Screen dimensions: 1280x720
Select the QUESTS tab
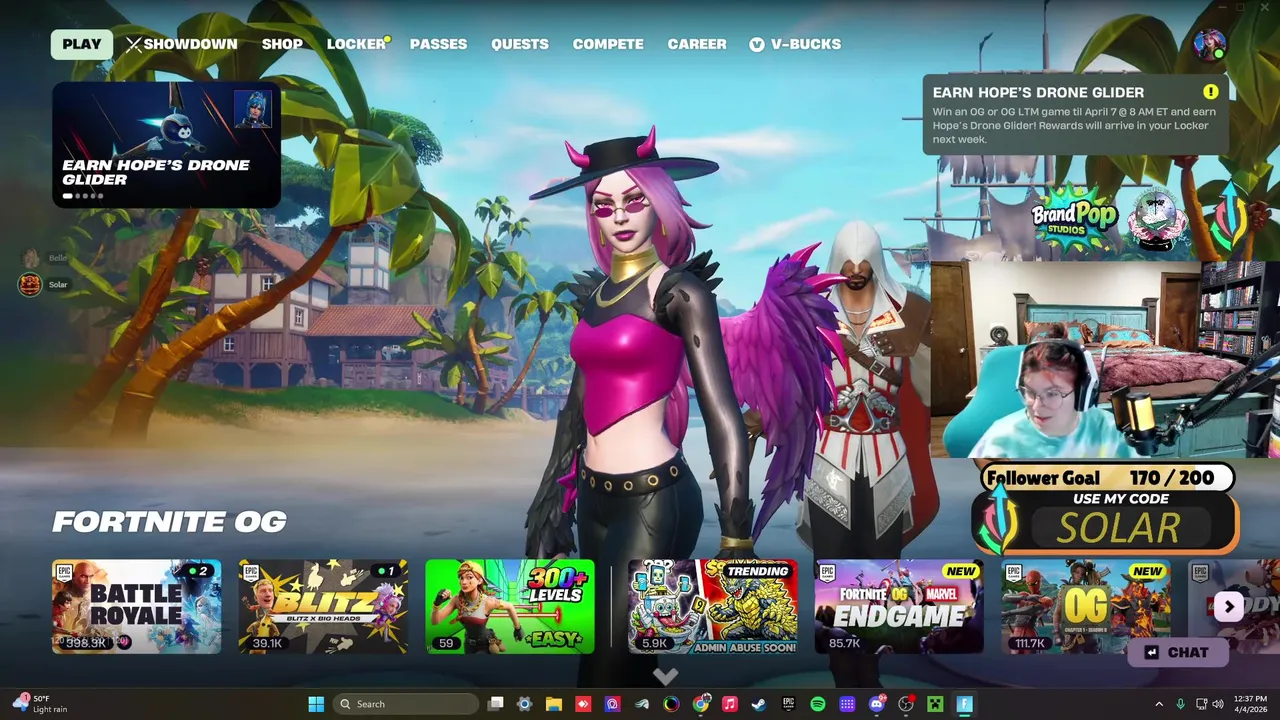tap(520, 44)
